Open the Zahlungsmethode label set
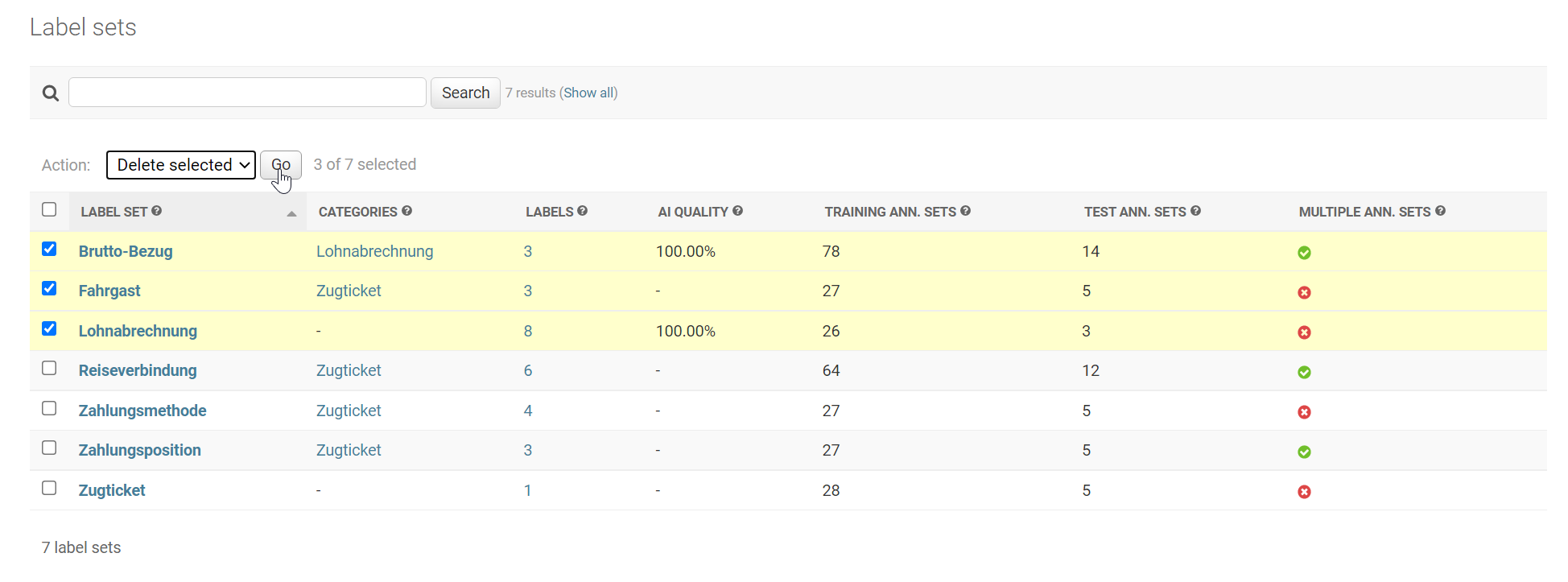1568x582 pixels. 142,411
